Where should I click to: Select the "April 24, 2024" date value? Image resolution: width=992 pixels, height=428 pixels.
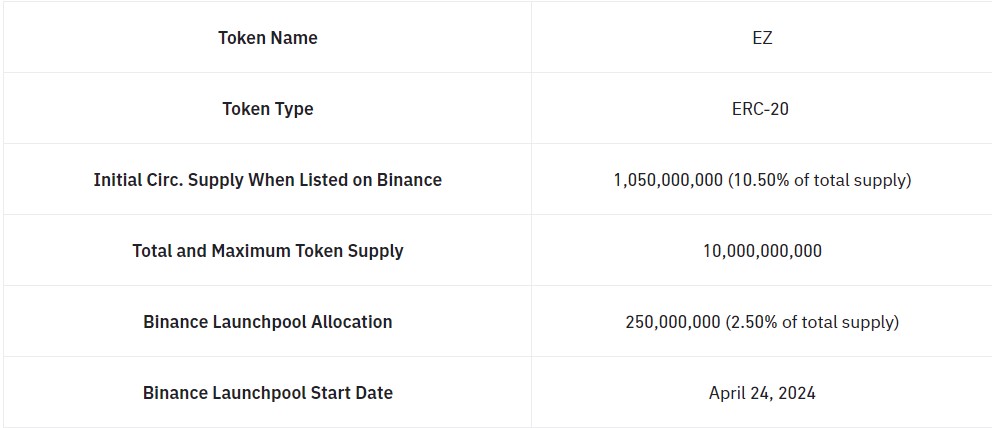pos(762,393)
